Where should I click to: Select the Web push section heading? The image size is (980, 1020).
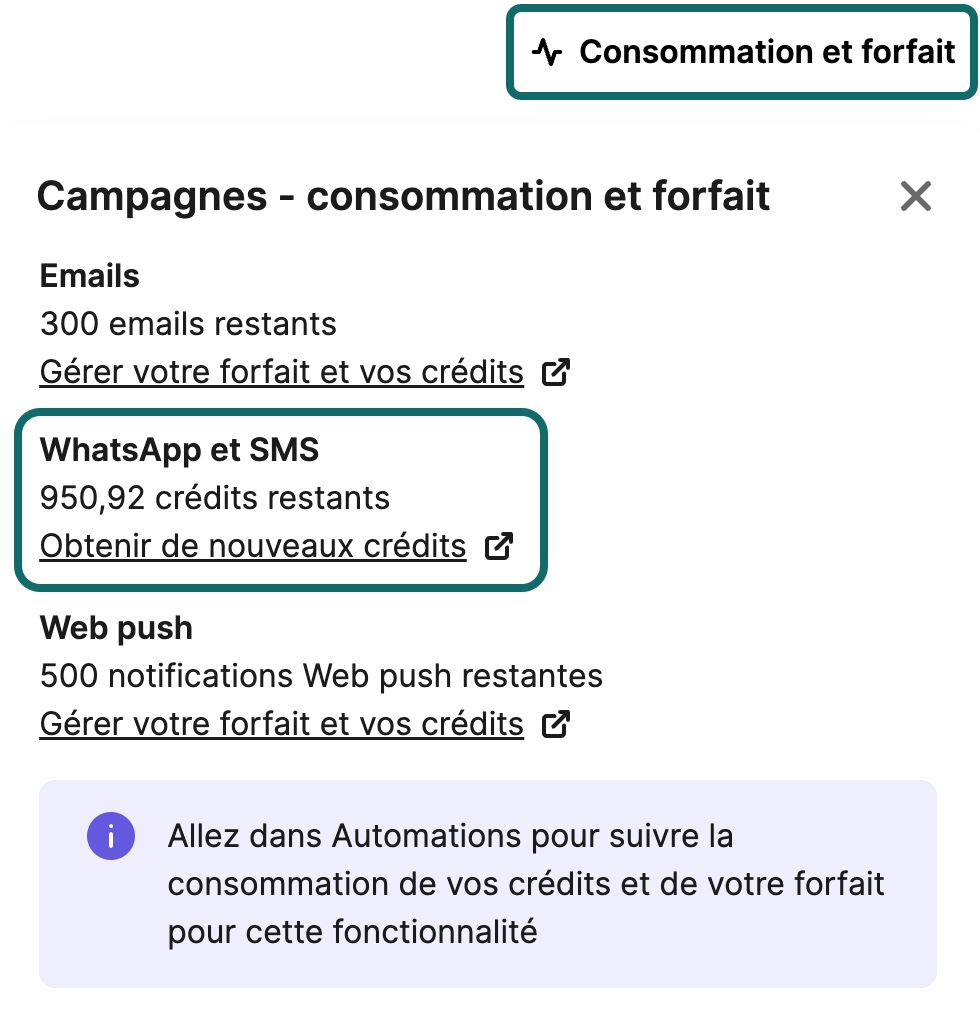[x=116, y=627]
